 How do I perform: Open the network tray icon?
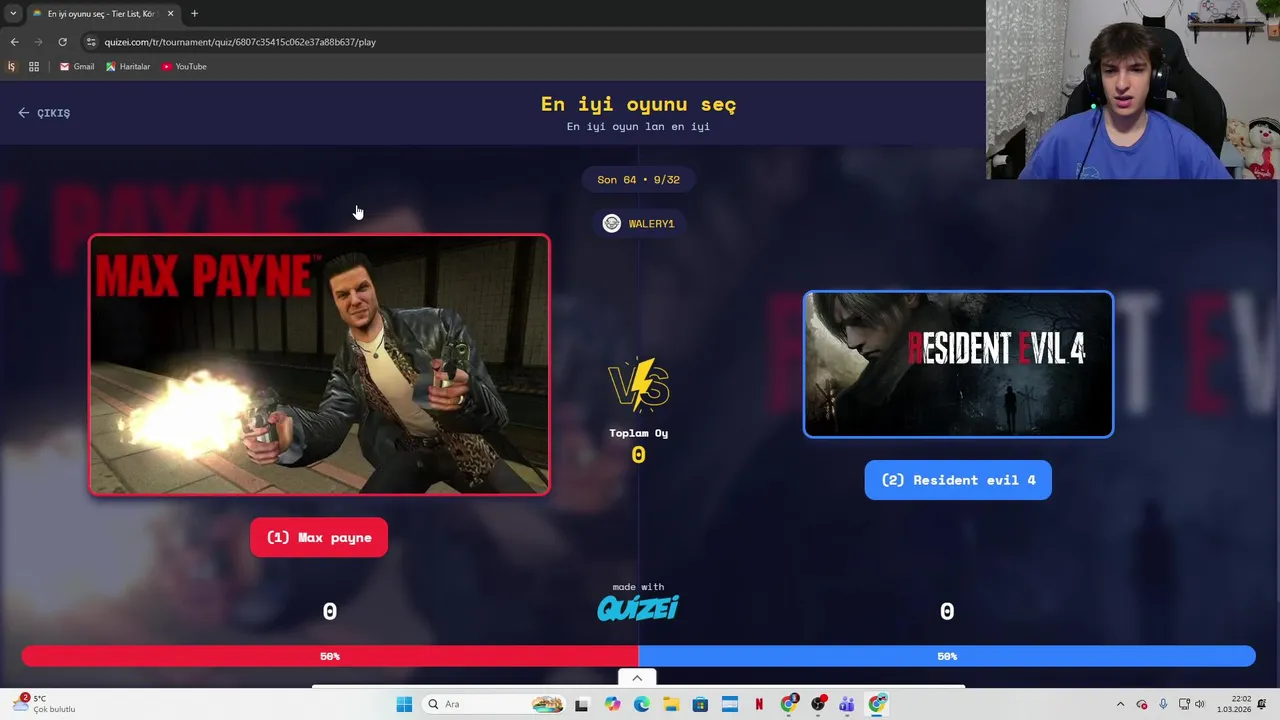1184,704
